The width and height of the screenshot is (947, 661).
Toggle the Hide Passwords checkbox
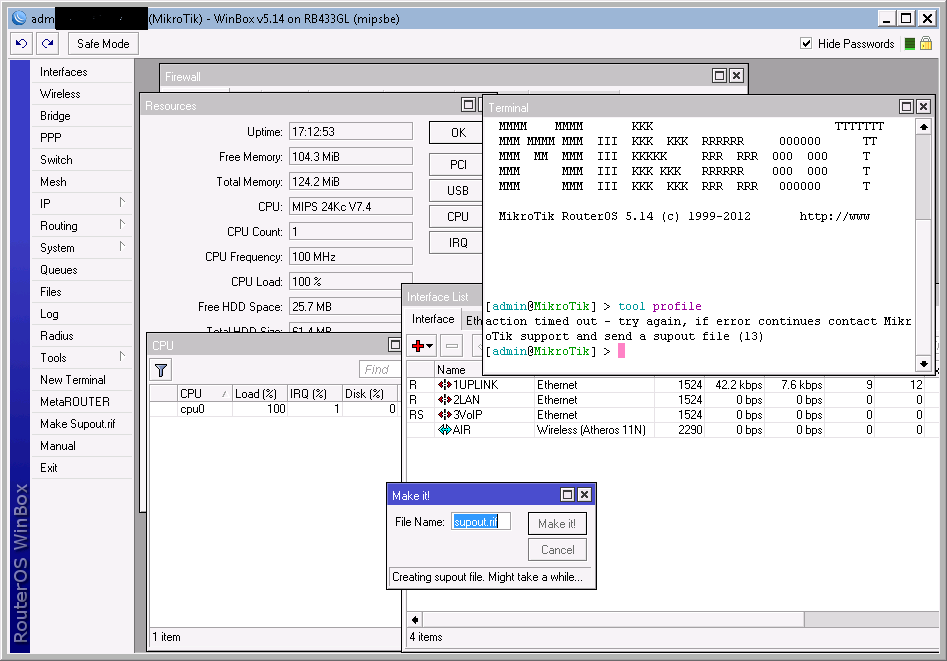[806, 44]
